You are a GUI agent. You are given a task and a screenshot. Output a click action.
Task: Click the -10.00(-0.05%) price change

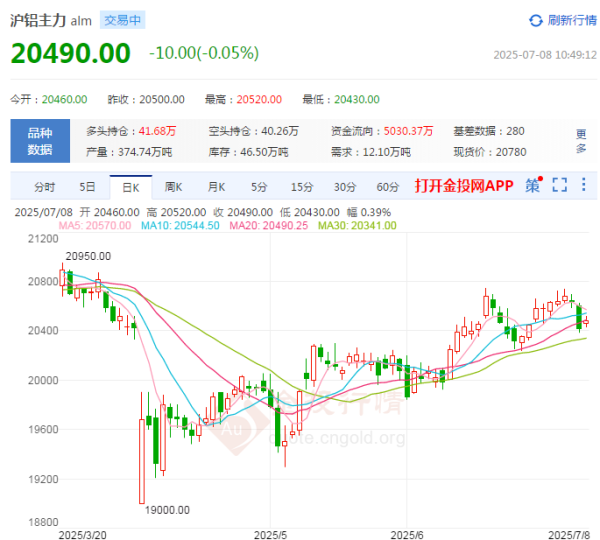tap(204, 53)
